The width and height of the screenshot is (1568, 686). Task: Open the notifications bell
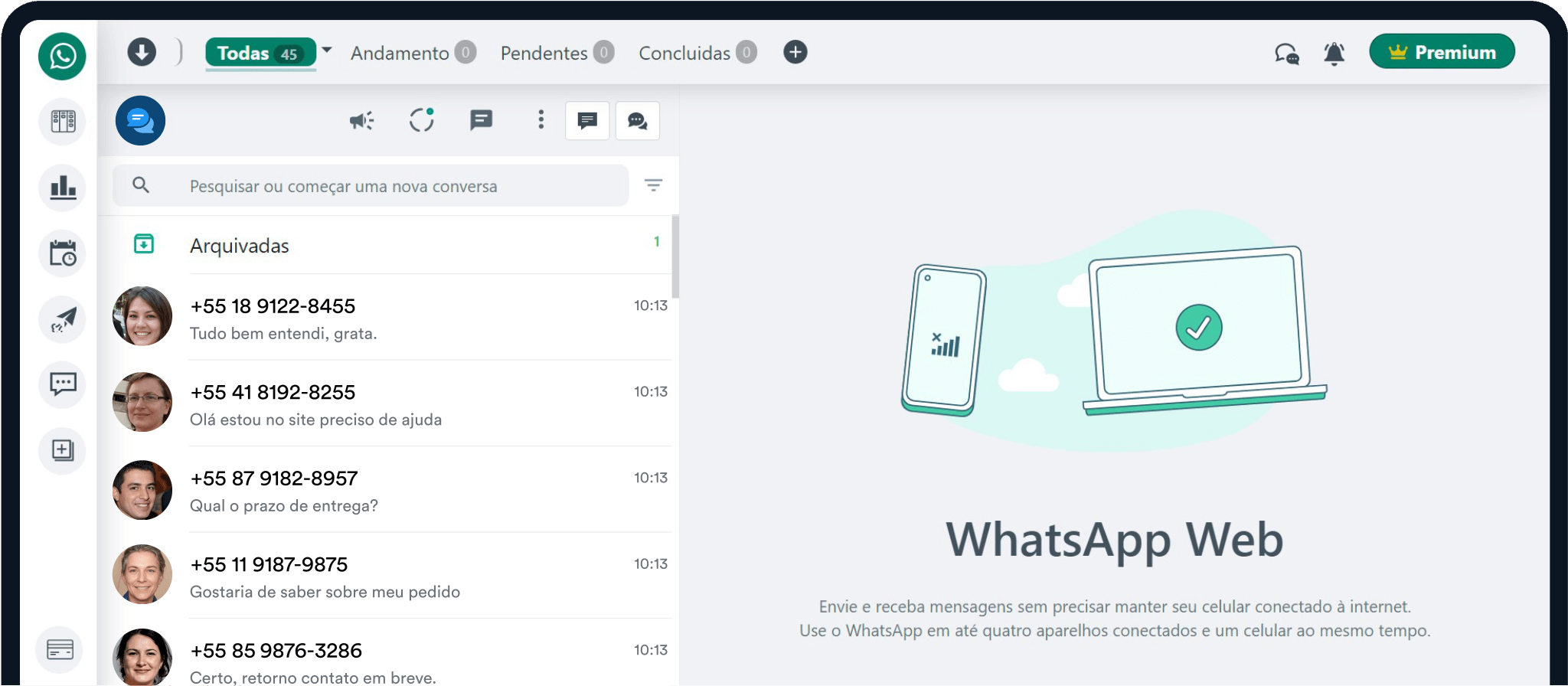[x=1334, y=54]
